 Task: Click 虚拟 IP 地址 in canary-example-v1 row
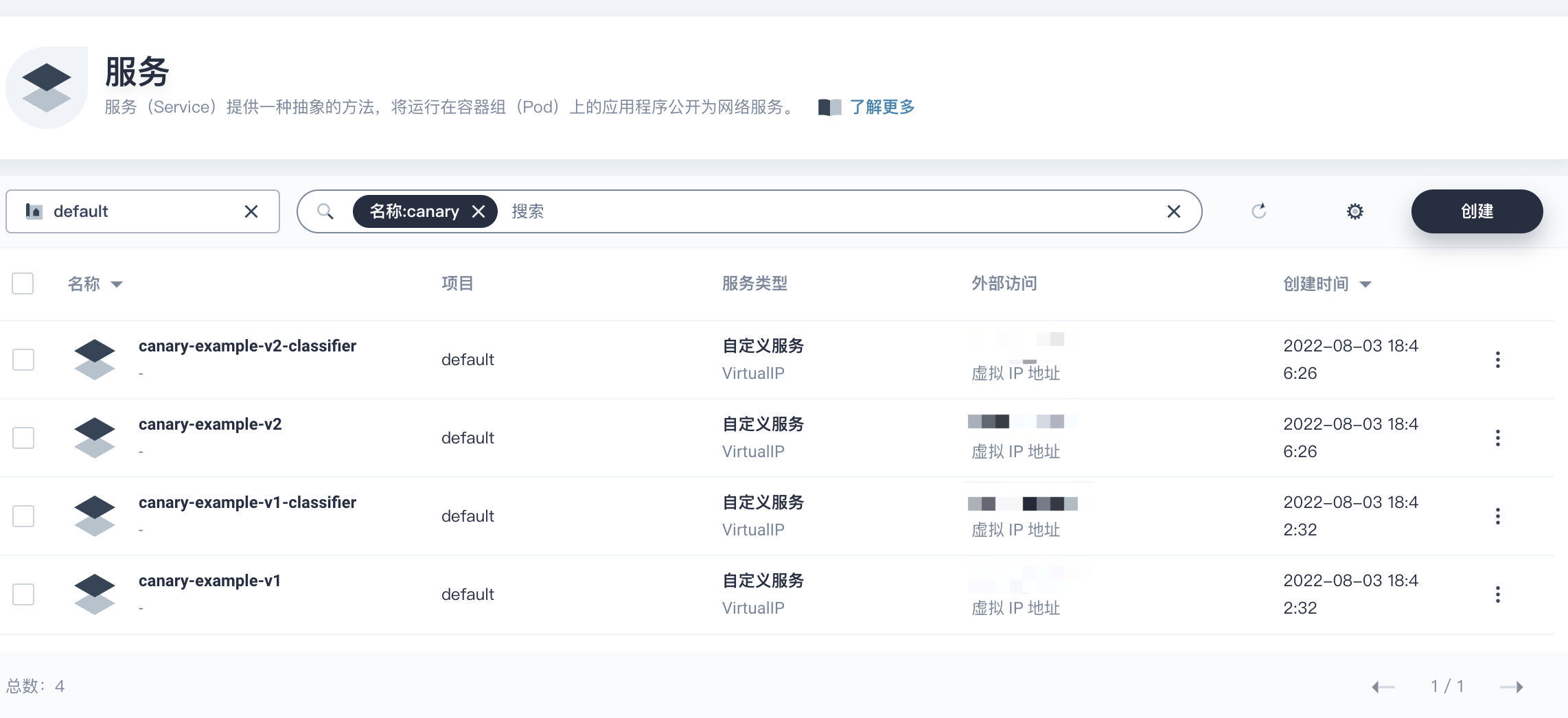tap(1015, 608)
